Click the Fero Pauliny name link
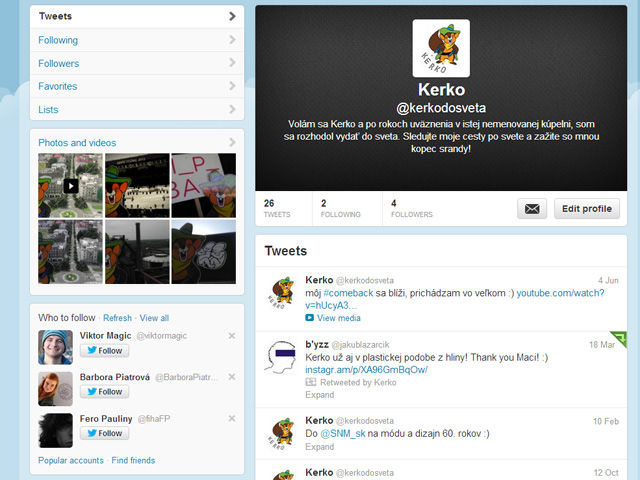Screen dimensions: 640x480 (x=106, y=419)
